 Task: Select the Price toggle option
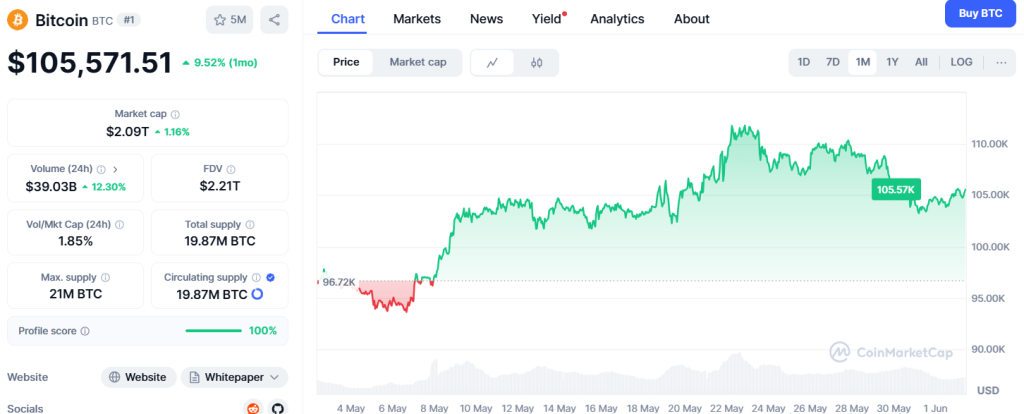(x=346, y=62)
